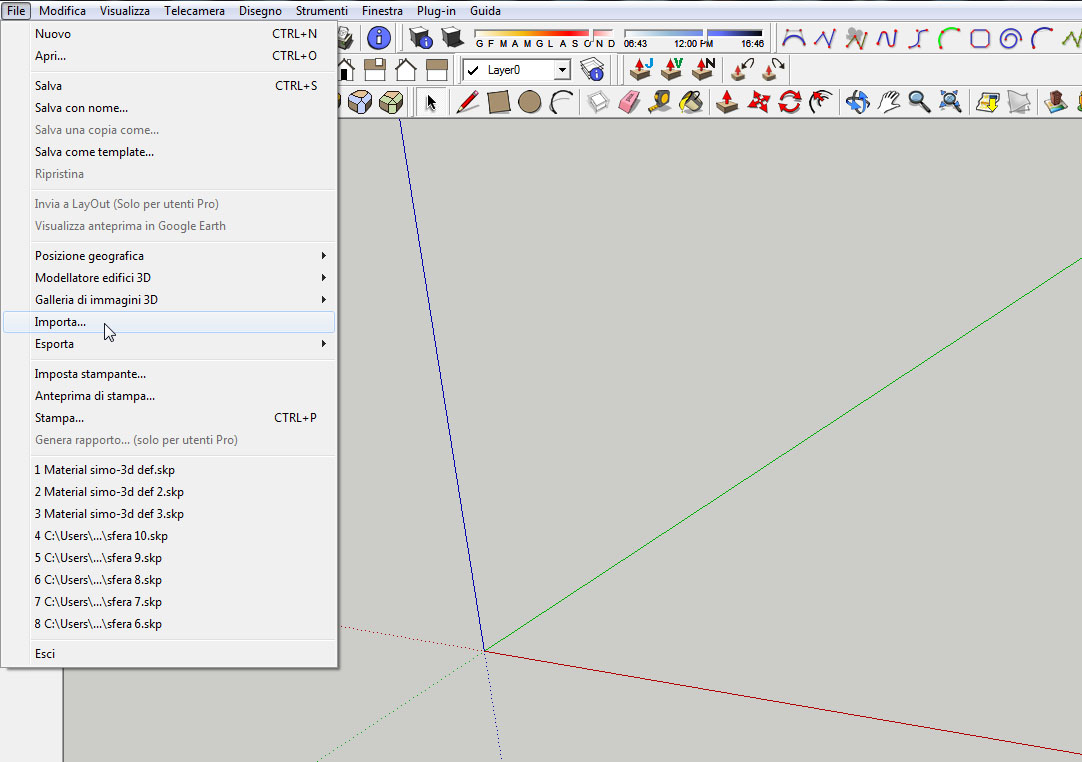Activate Normal Push Pull N tool

click(x=703, y=69)
